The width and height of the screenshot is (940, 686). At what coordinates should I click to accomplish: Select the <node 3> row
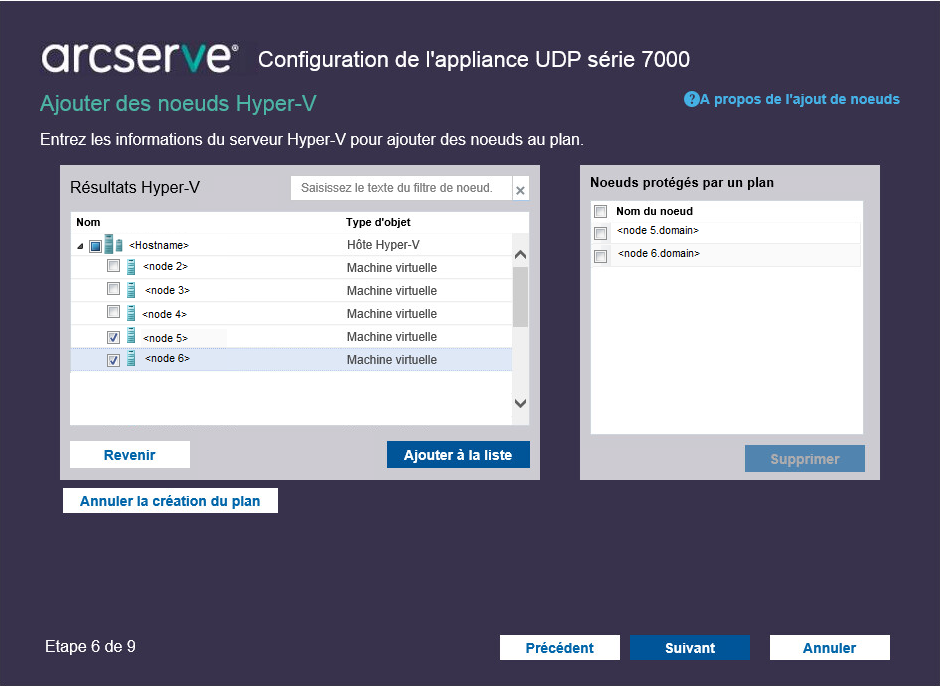(x=291, y=290)
